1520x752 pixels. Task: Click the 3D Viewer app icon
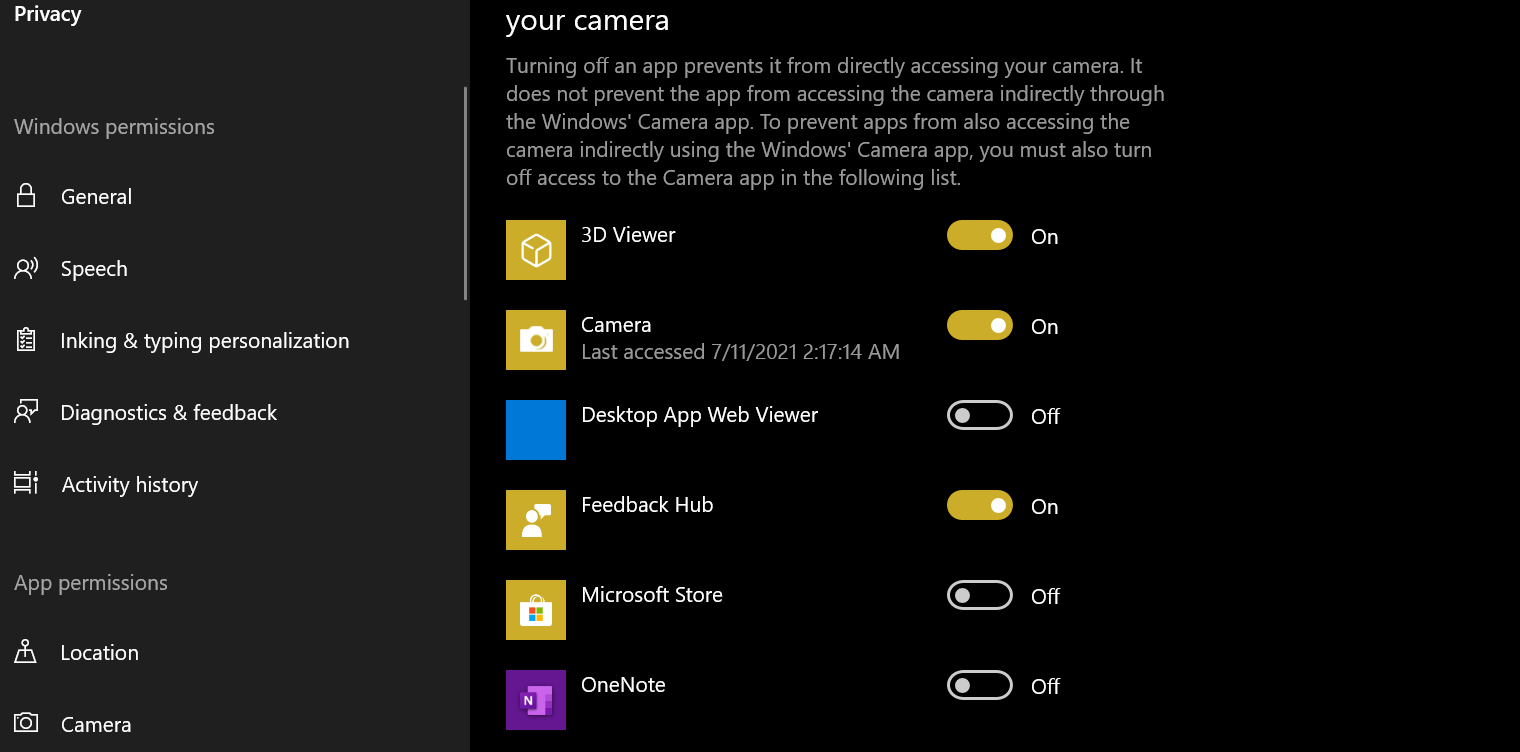point(536,250)
